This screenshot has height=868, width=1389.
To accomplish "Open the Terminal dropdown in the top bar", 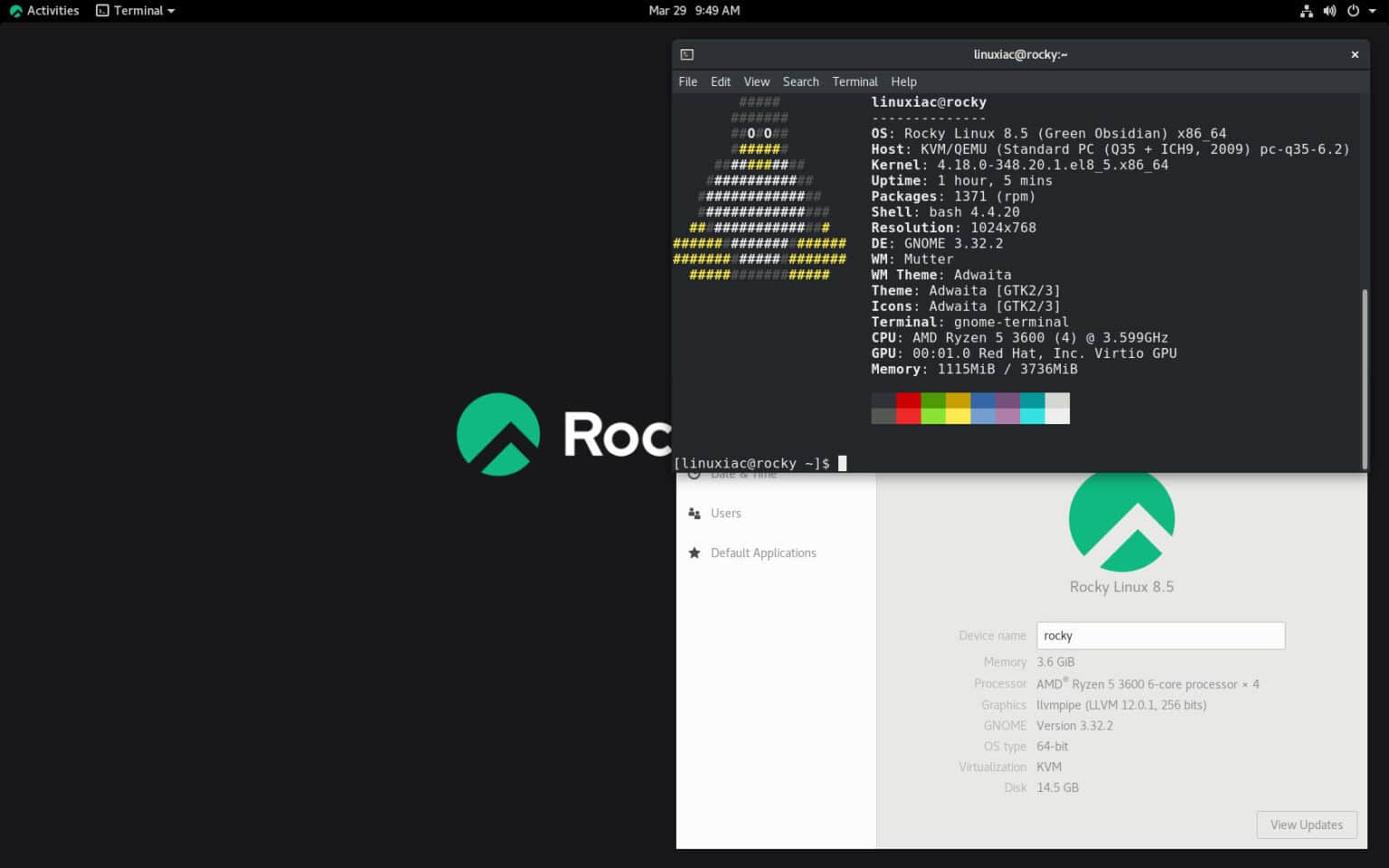I will click(134, 10).
